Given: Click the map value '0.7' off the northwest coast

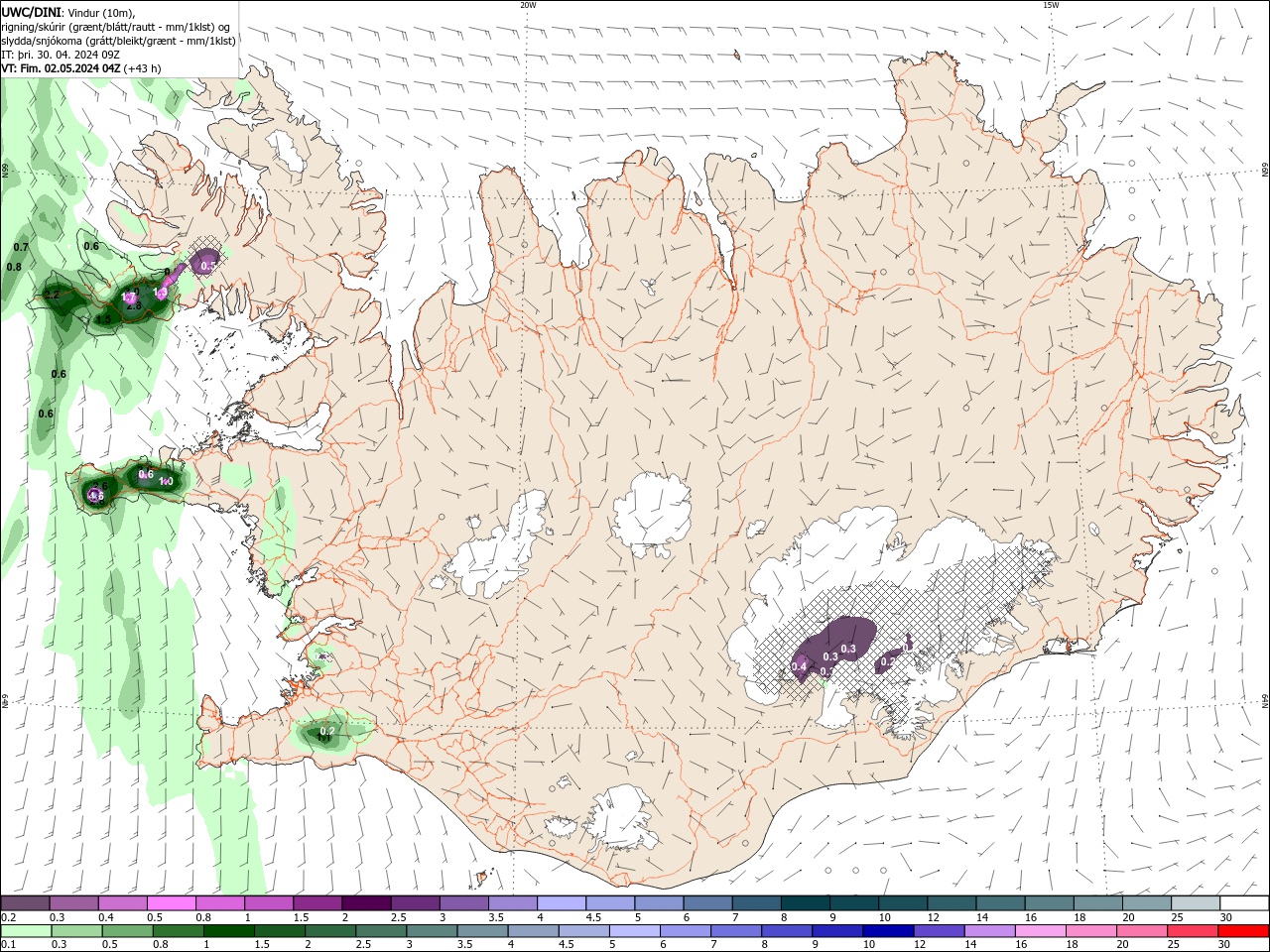Looking at the screenshot, I should (21, 247).
